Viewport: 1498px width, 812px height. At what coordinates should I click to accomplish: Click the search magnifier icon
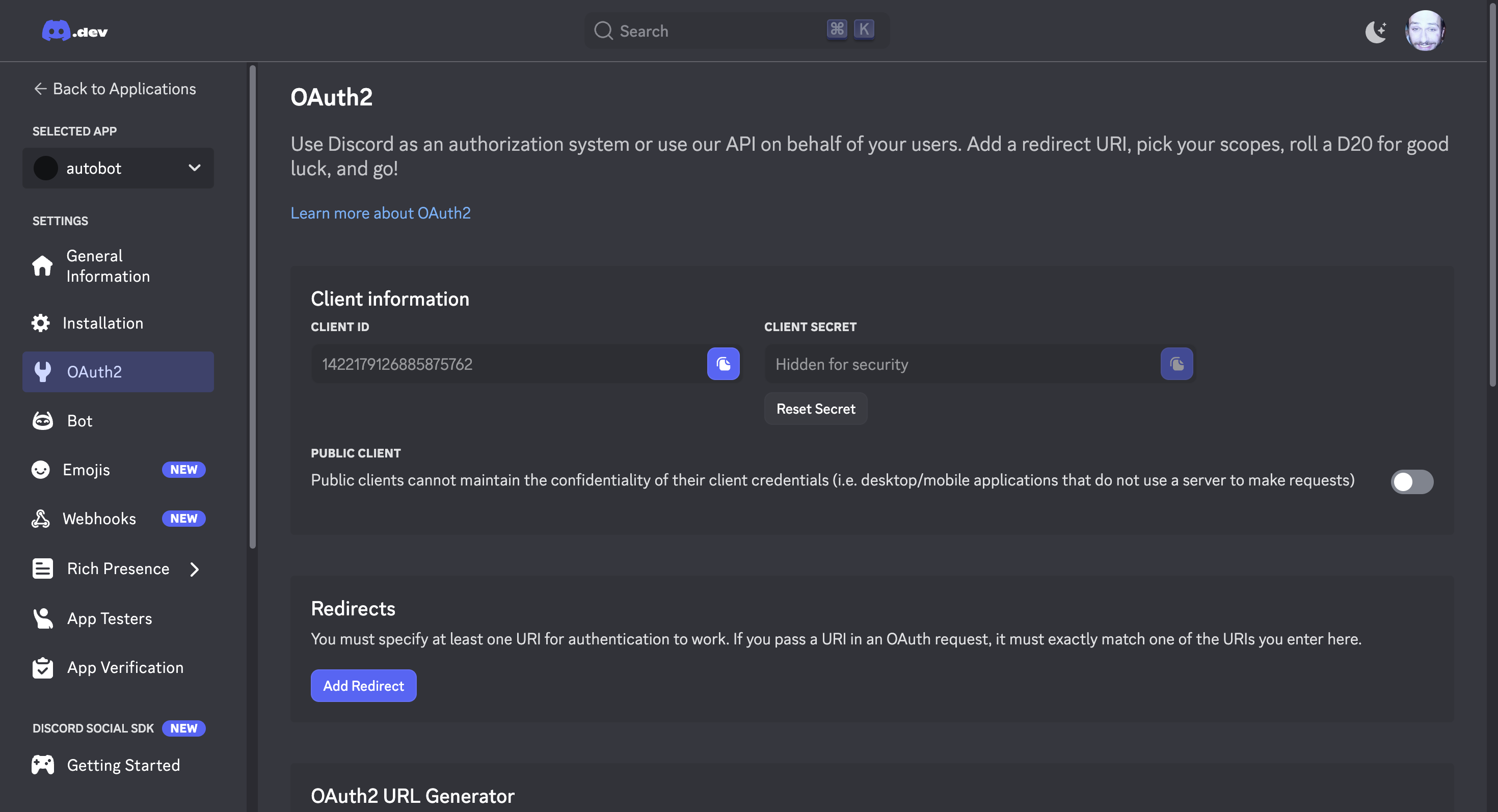pyautogui.click(x=603, y=31)
